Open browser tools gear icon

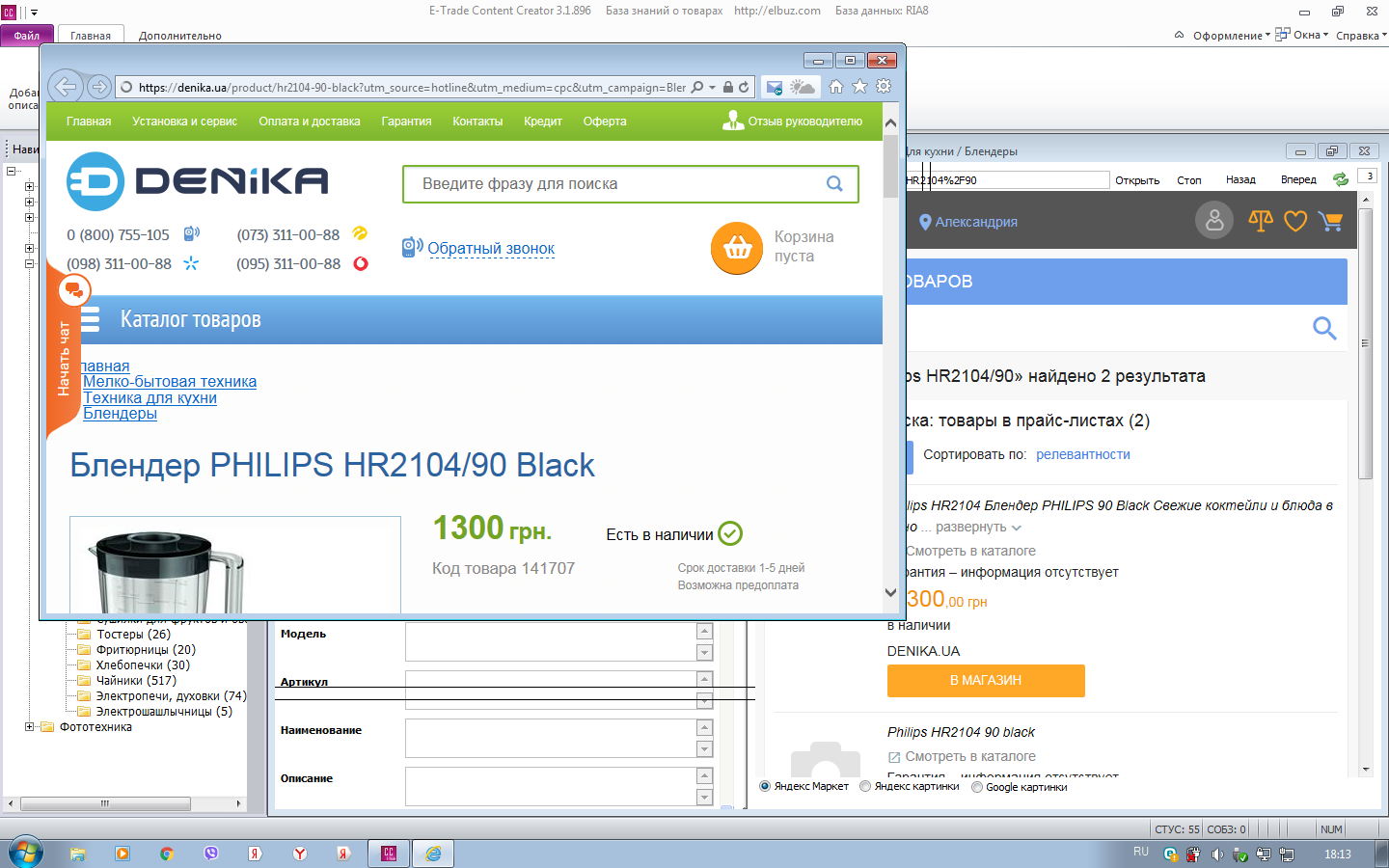(x=884, y=87)
